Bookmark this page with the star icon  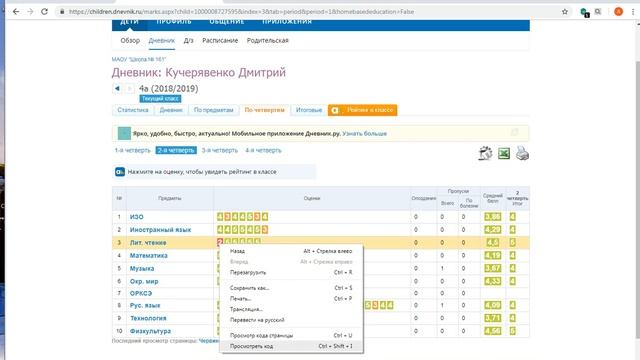565,12
